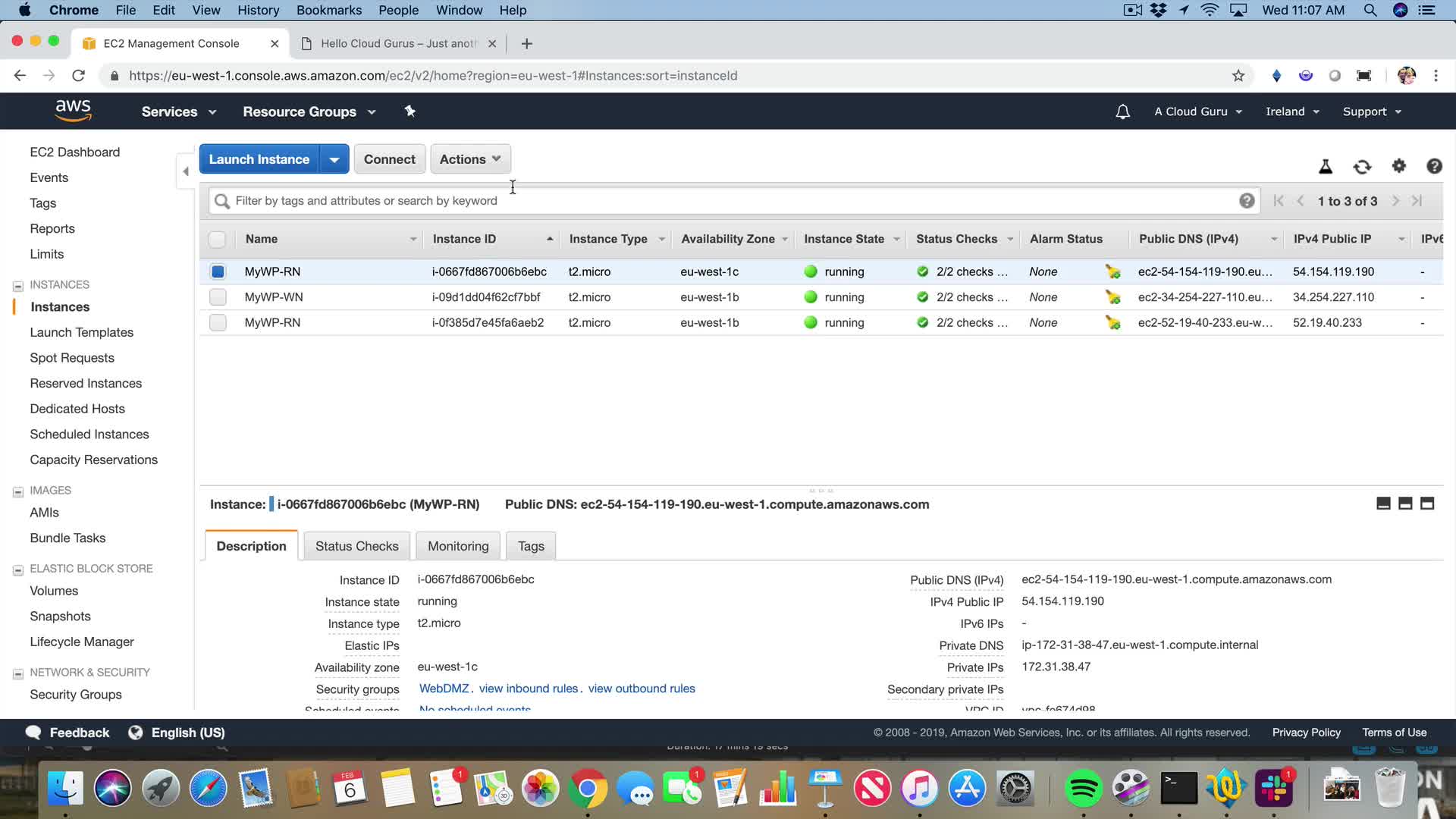Maximize the details pane with rightmost layout icon

coord(1426,504)
